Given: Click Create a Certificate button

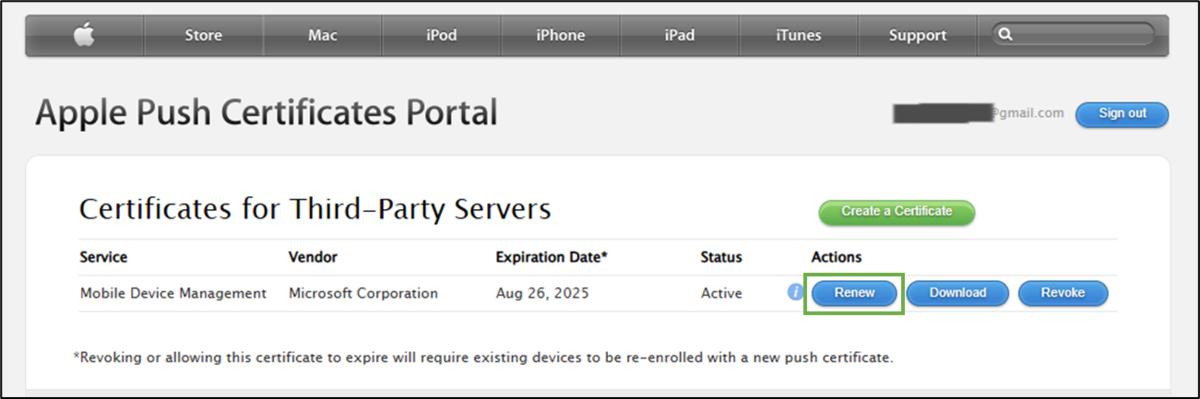Looking at the screenshot, I should (897, 212).
